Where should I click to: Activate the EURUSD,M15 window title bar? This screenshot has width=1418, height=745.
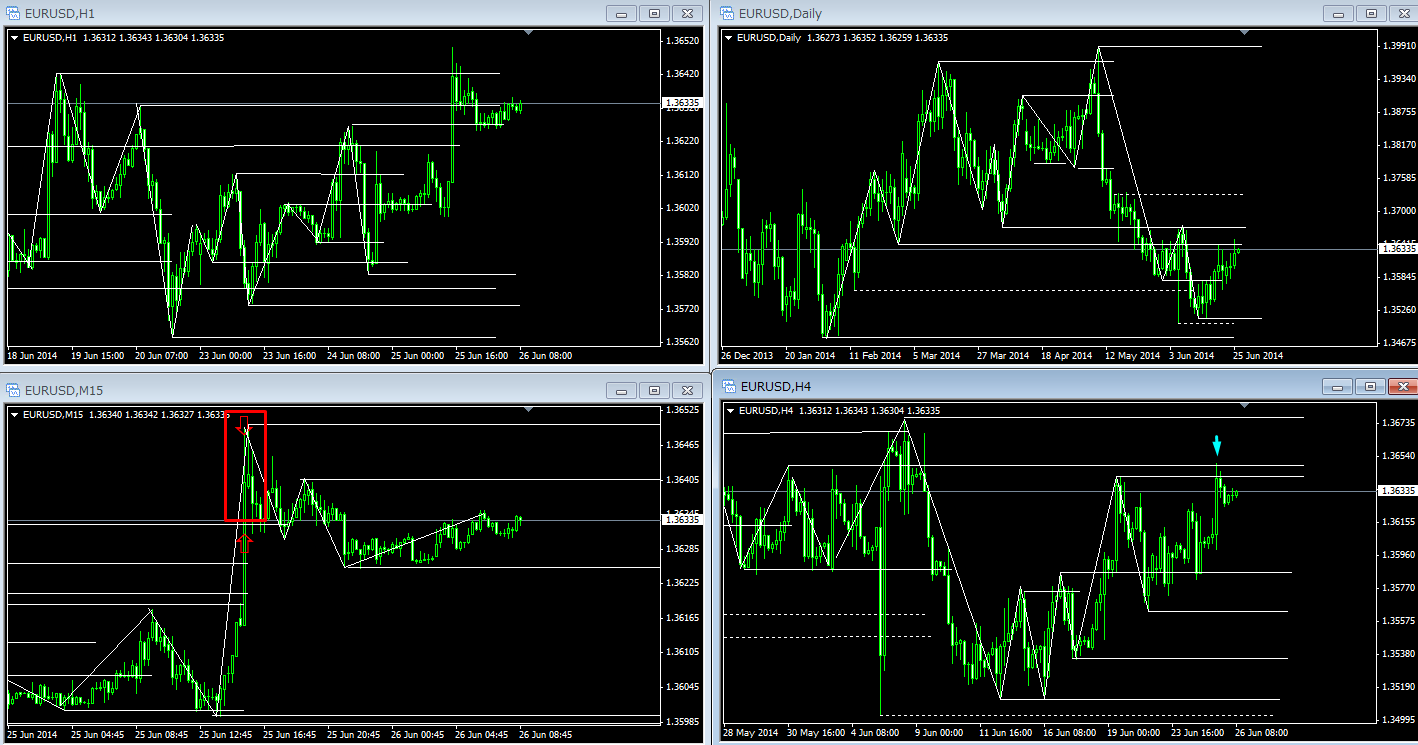coord(300,389)
